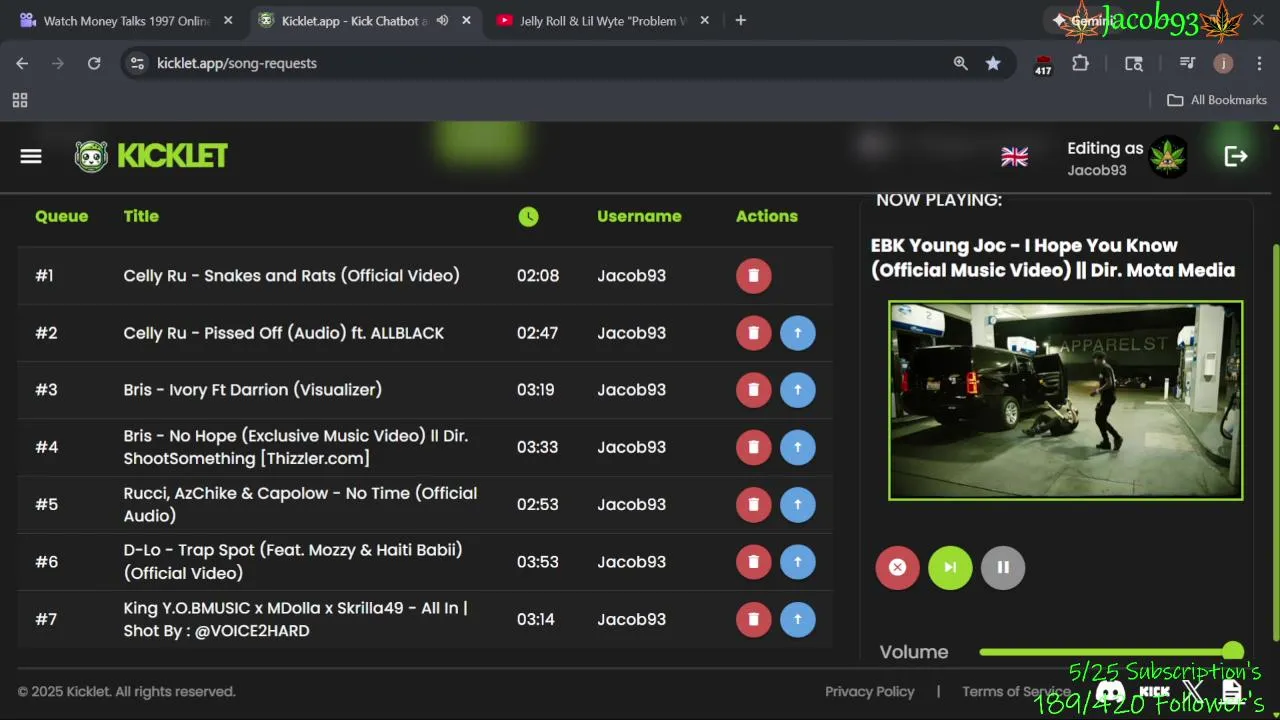Open the browser zoom magnifier icon
This screenshot has width=1280, height=720.
coord(960,63)
